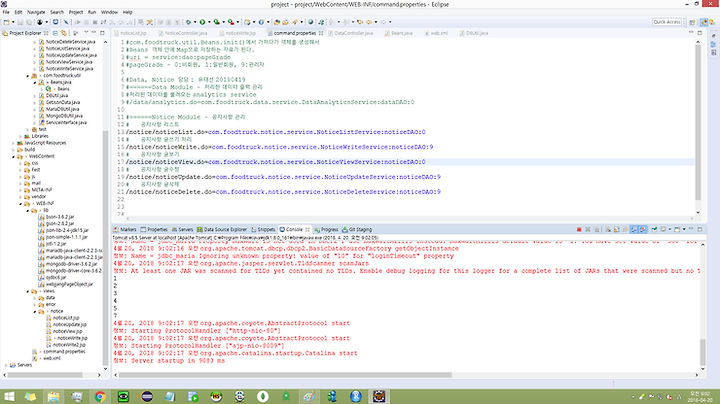The height and width of the screenshot is (404, 720).
Task: Collapse the WebContent folder
Action: [13, 157]
